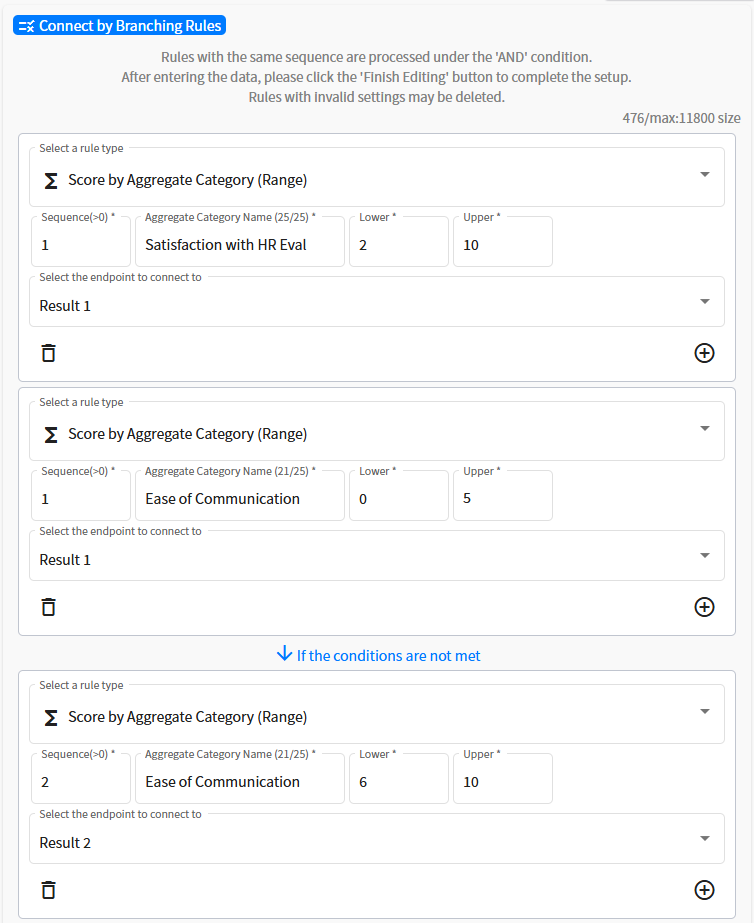Screen dimensions: 754x923
Task: Open rule type dropdown in first rule card
Action: (x=377, y=177)
